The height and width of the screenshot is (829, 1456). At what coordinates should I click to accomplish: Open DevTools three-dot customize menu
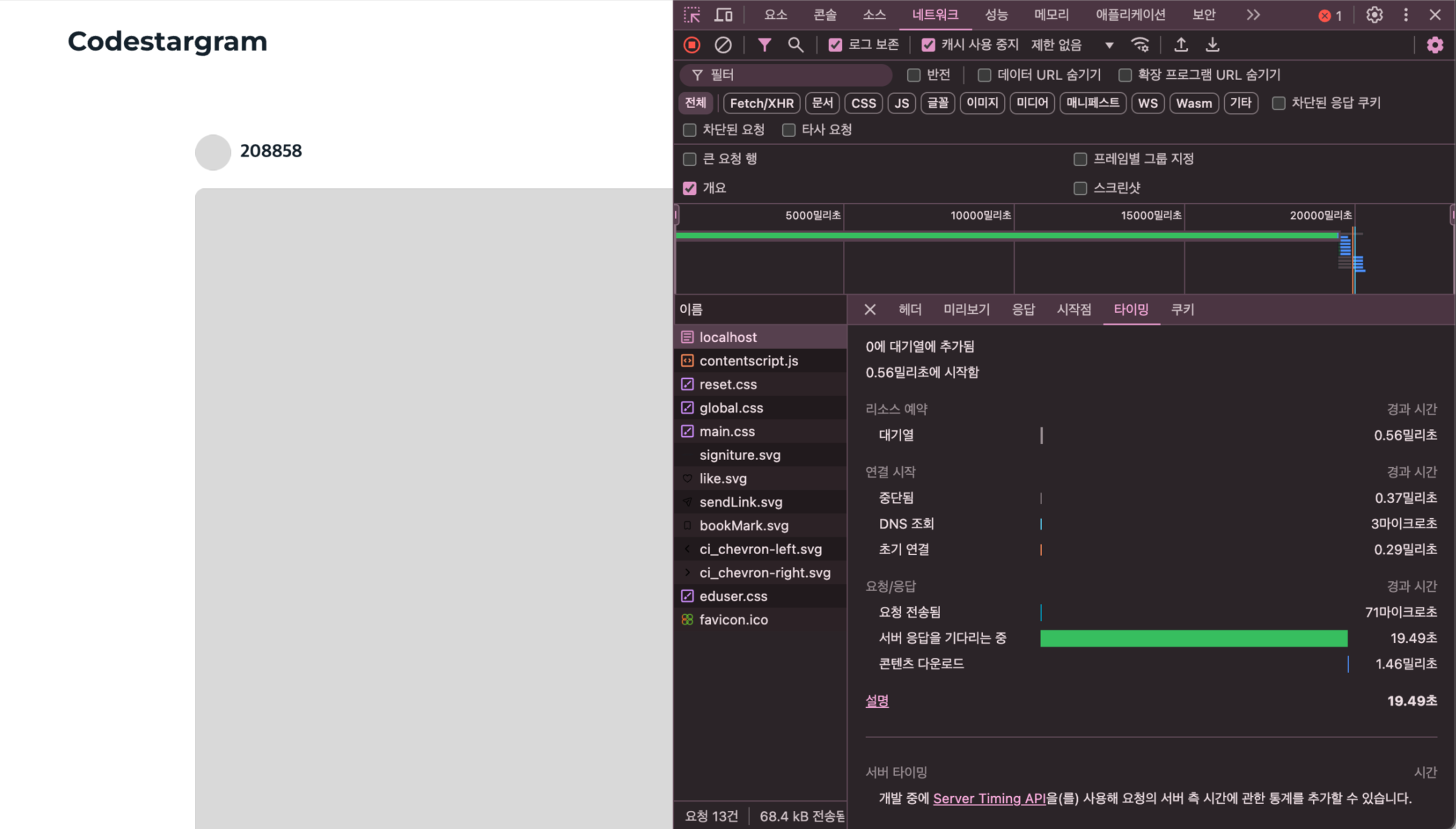(x=1406, y=15)
